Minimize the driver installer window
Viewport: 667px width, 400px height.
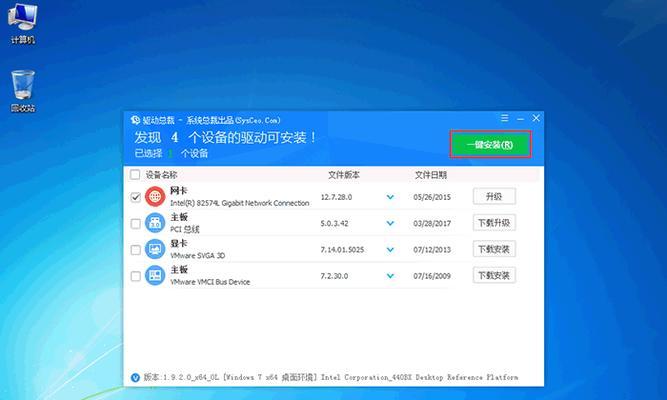click(520, 119)
